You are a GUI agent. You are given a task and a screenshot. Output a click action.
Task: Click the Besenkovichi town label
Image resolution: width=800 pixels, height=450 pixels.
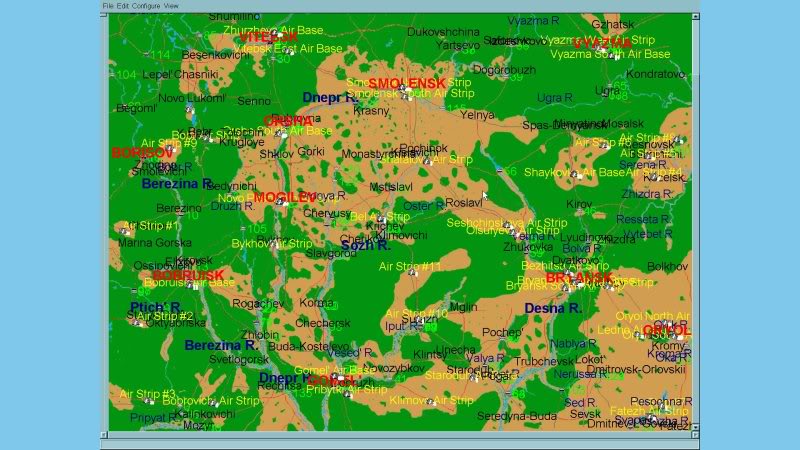(215, 55)
